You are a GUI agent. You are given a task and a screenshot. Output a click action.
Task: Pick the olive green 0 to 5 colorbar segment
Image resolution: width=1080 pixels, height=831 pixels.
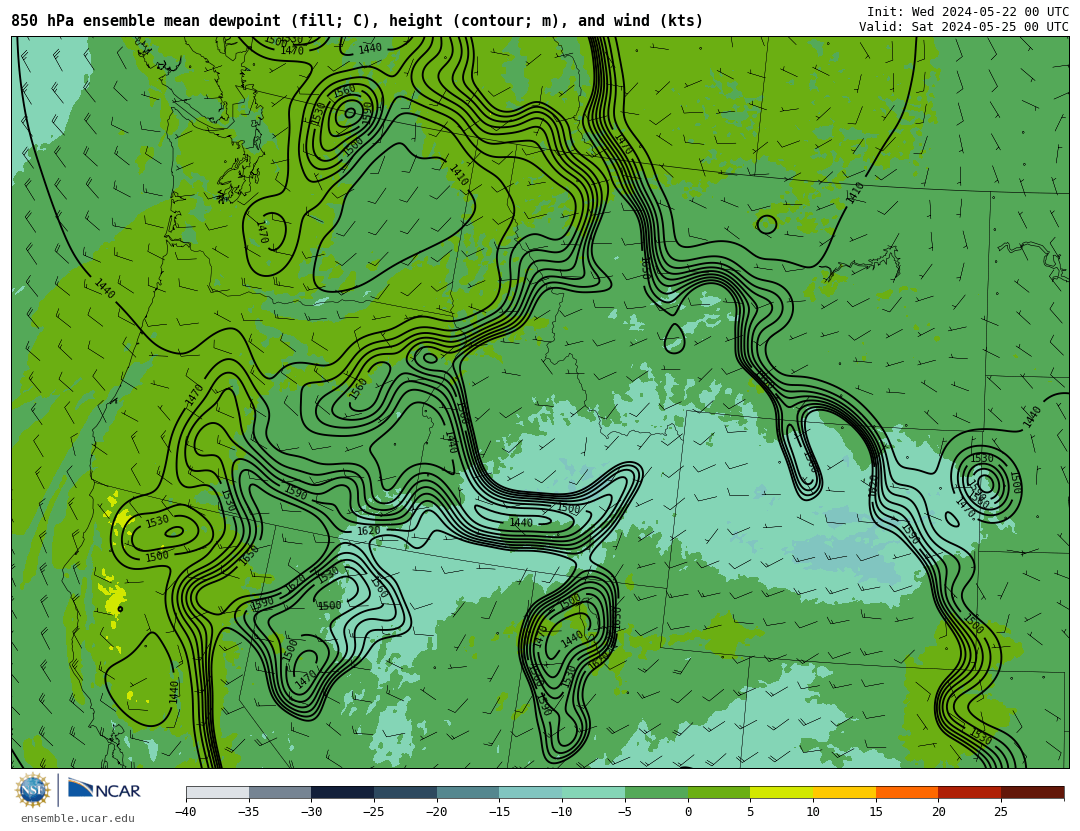[718, 792]
